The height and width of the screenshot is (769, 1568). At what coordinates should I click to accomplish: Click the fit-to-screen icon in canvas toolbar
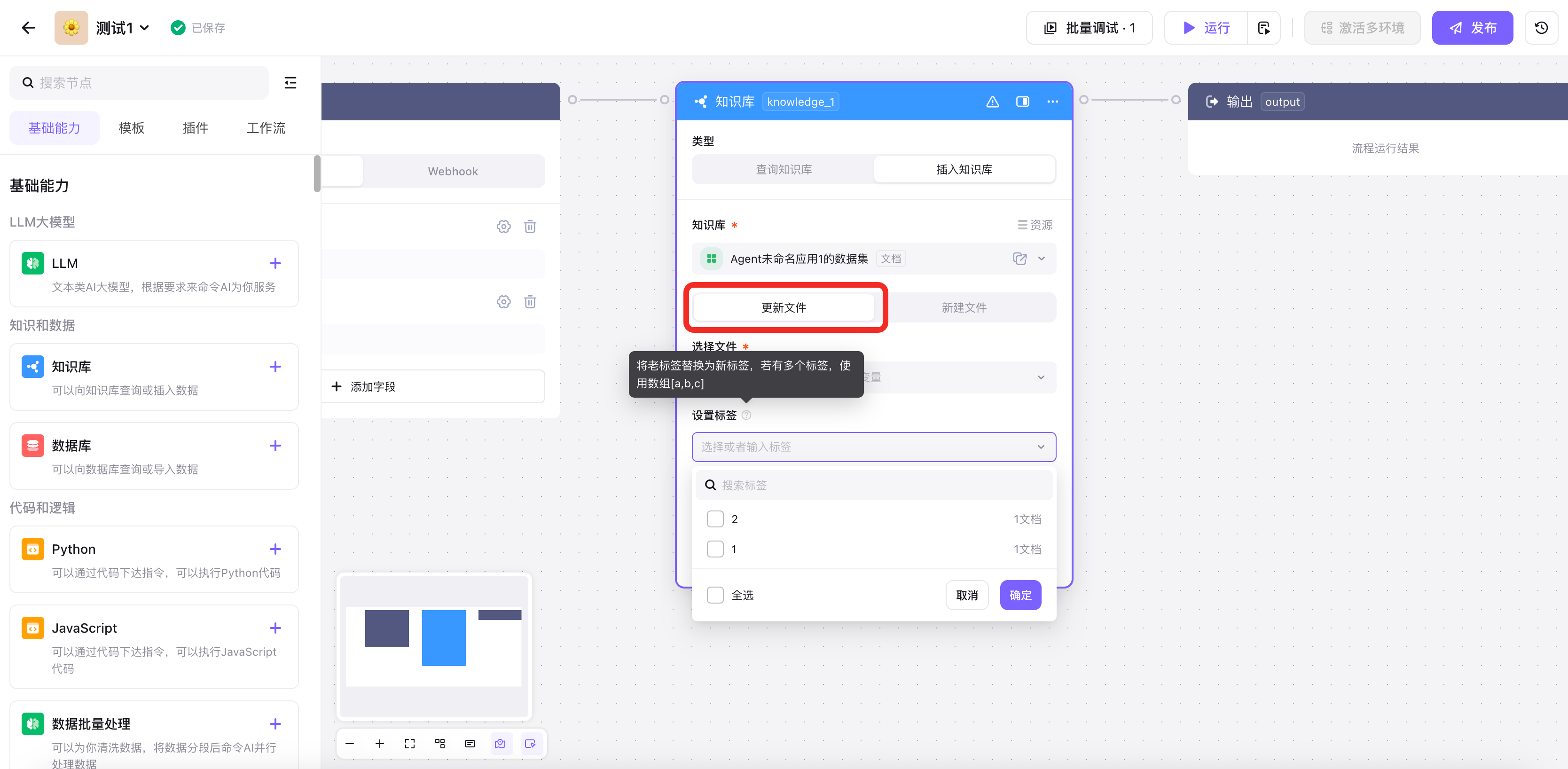[410, 744]
